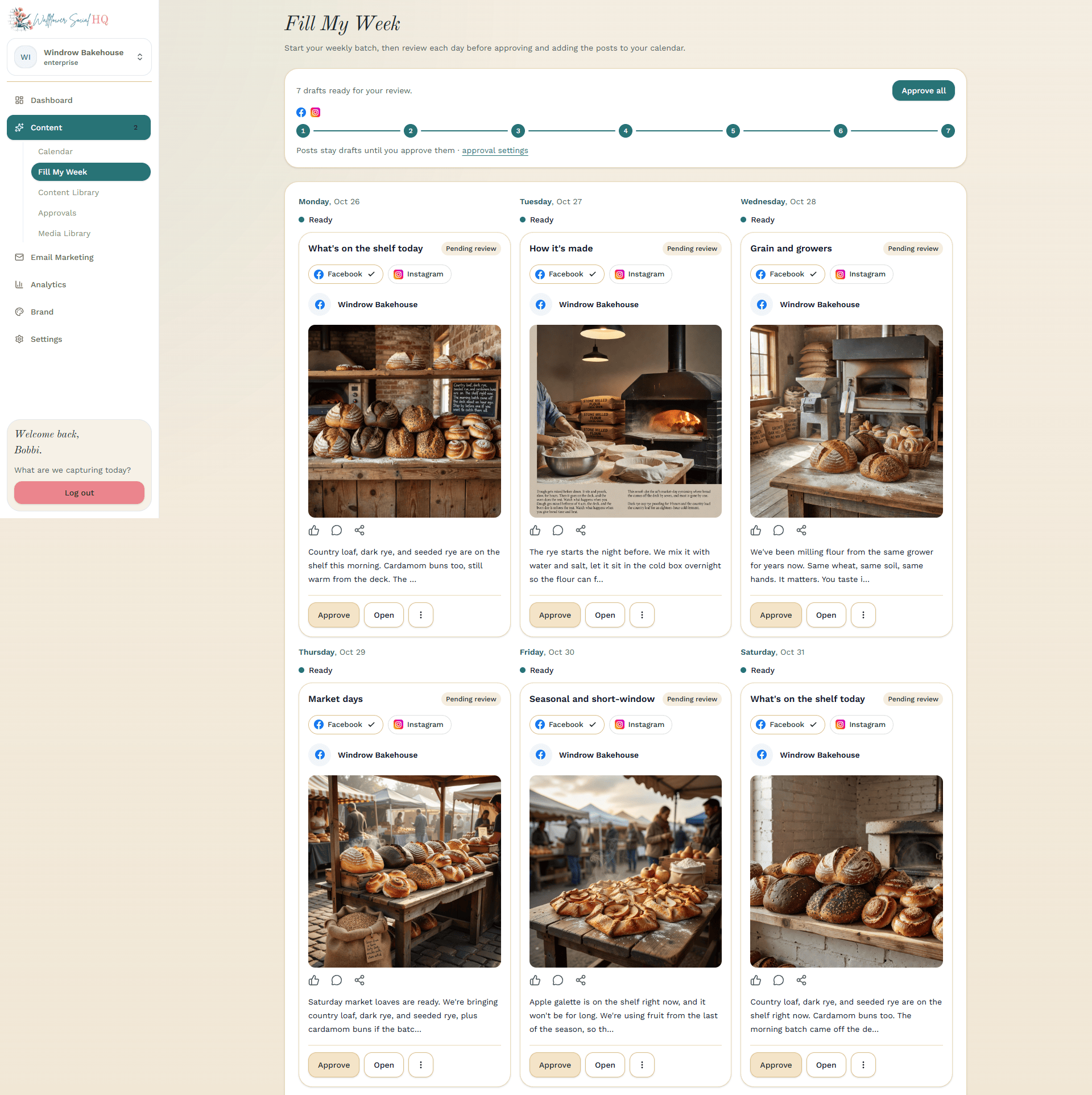1092x1095 pixels.
Task: Open the Windrow Bakehouse workspace switcher
Action: pos(79,57)
